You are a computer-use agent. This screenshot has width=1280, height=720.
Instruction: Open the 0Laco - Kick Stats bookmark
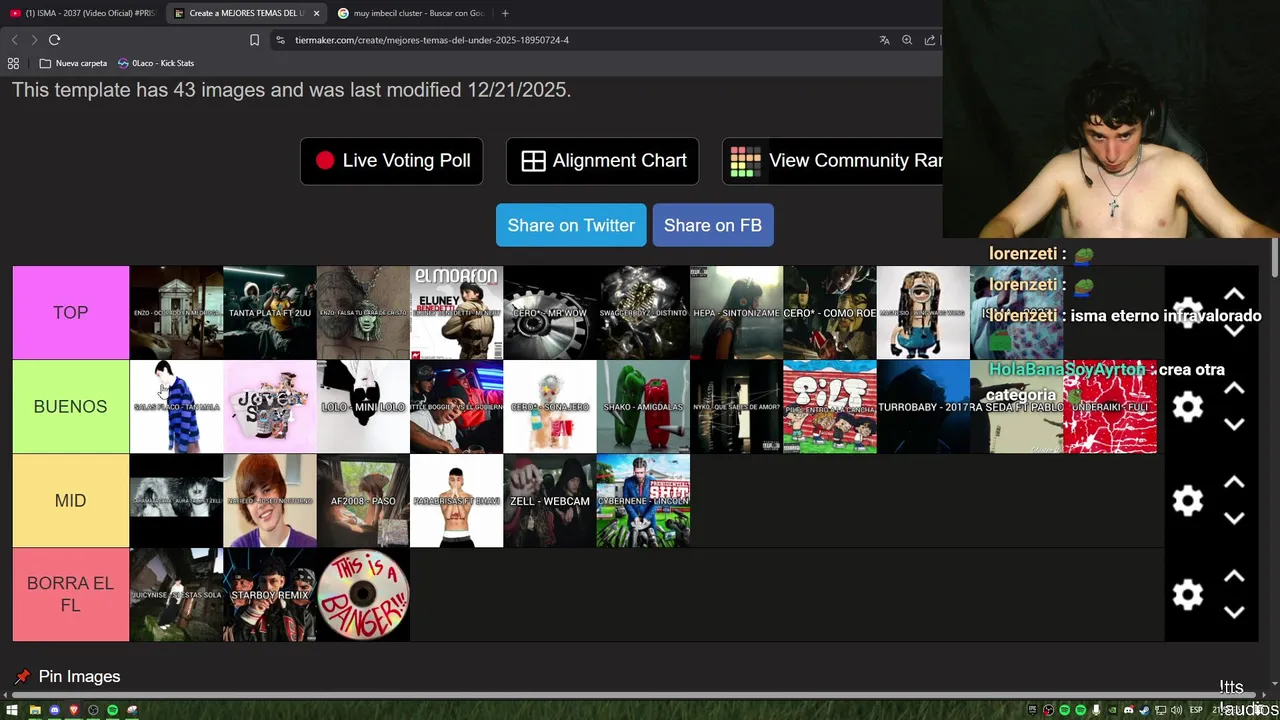(x=156, y=63)
